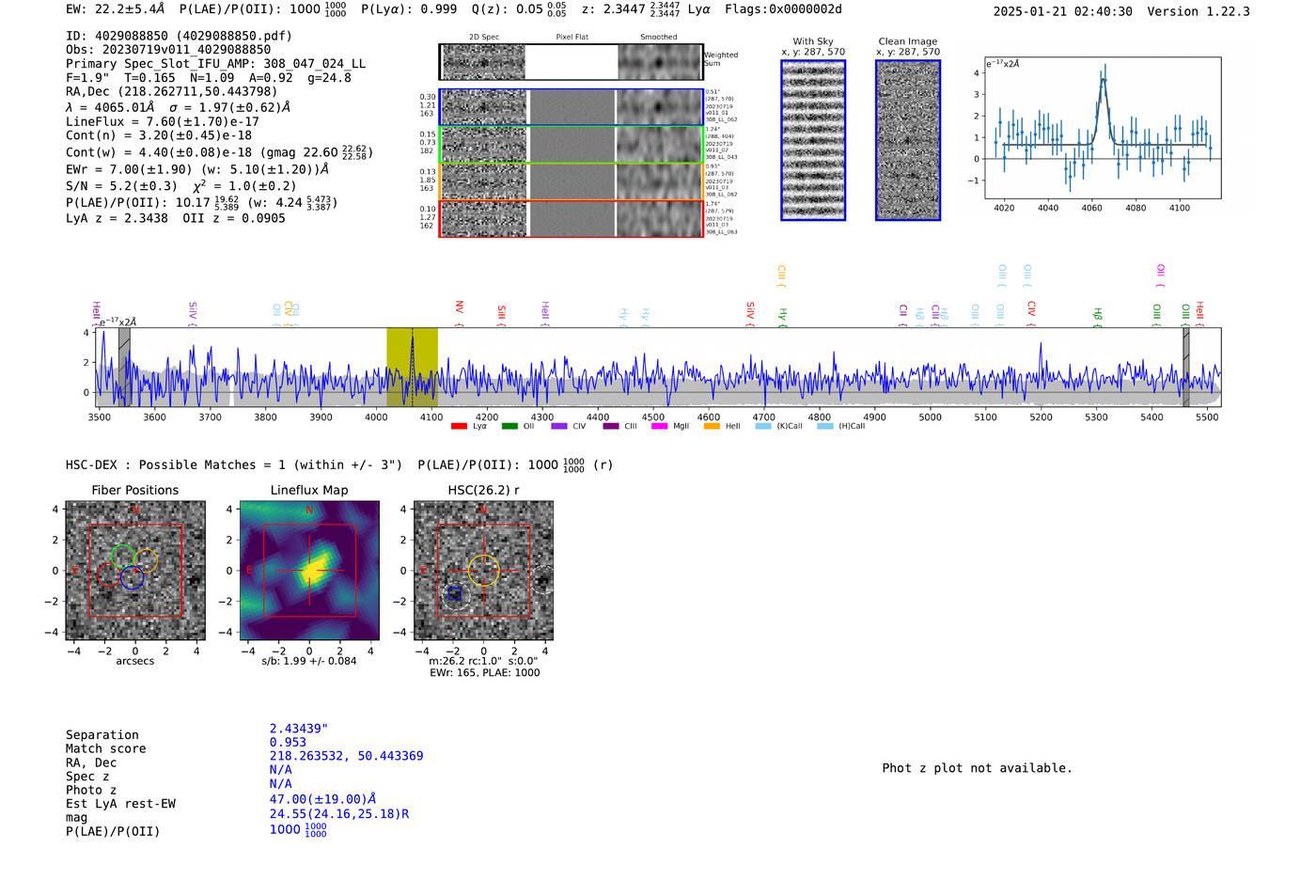Click the gray hatched band near 5460 Å
The image size is (1316, 896).
[1185, 367]
